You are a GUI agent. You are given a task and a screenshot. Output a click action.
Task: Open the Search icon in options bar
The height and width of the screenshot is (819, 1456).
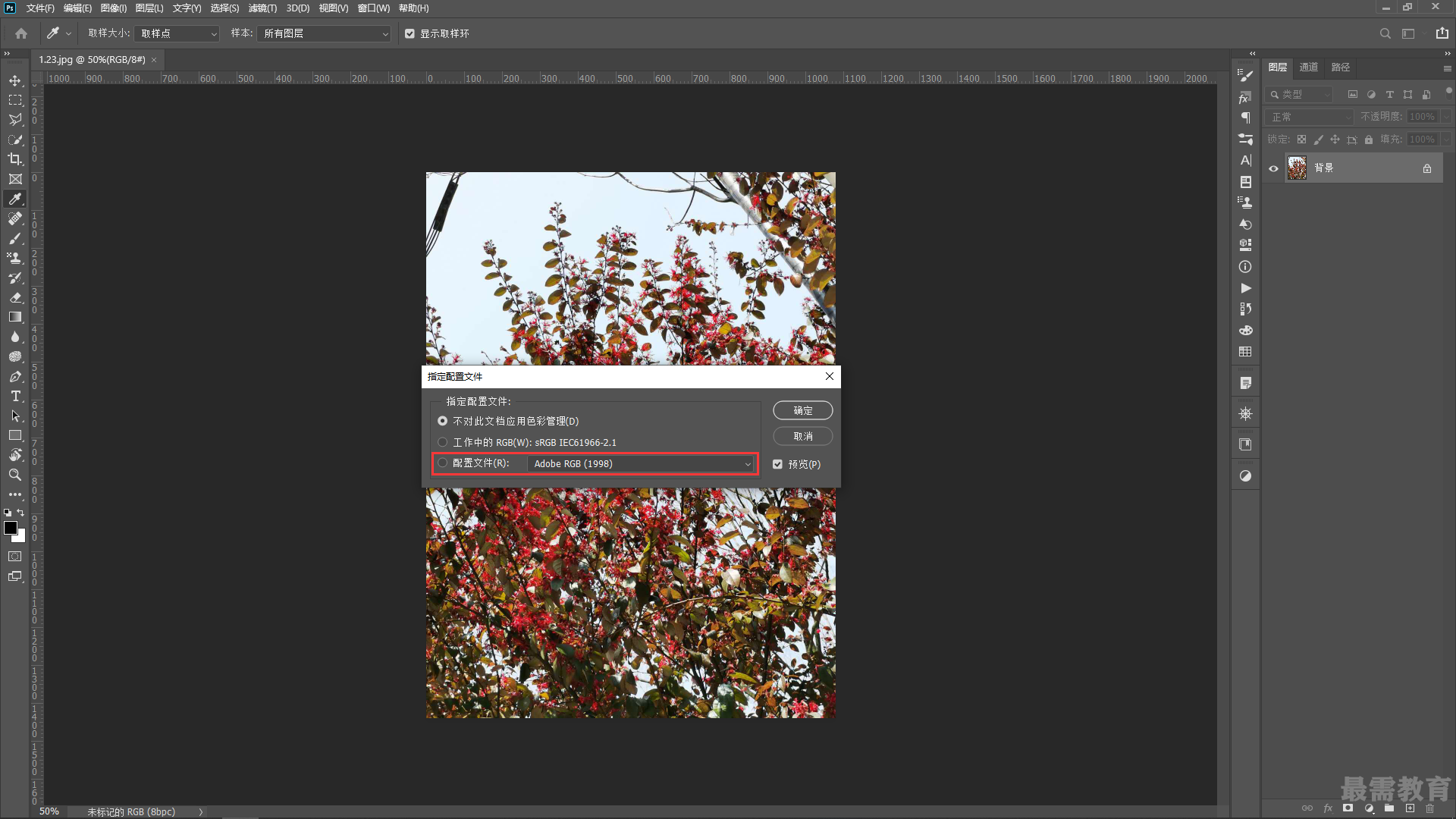click(x=1385, y=33)
